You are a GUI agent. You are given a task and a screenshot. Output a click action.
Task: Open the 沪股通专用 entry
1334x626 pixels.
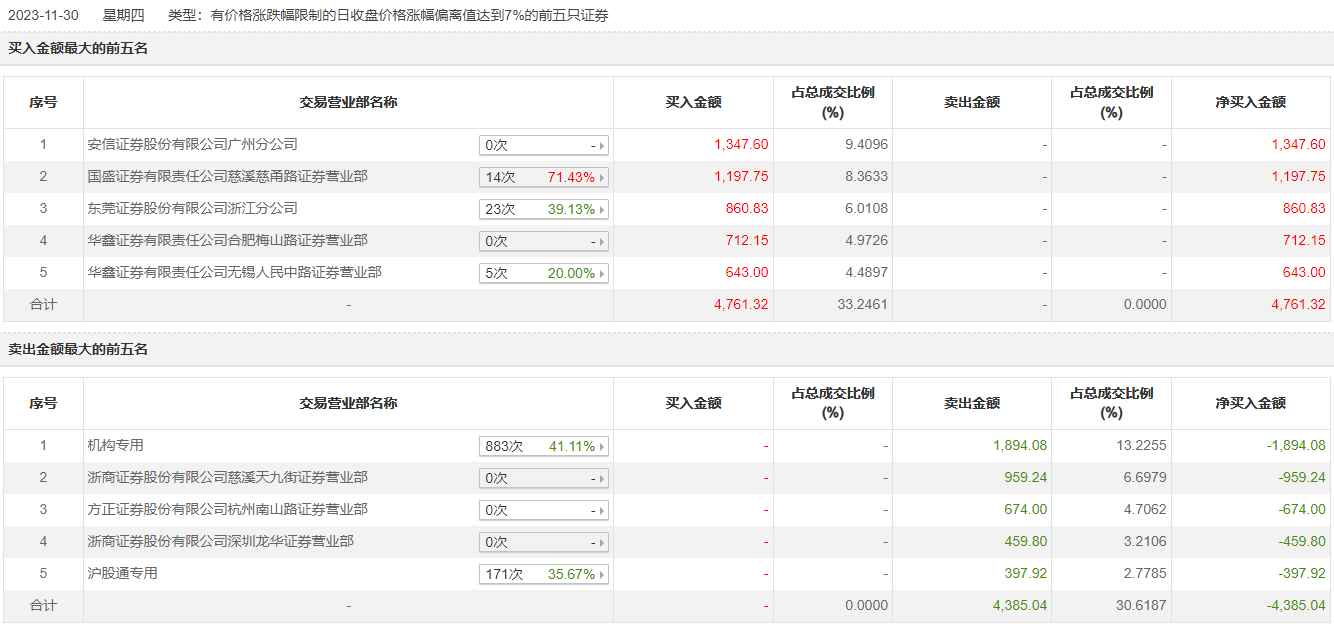(x=123, y=574)
